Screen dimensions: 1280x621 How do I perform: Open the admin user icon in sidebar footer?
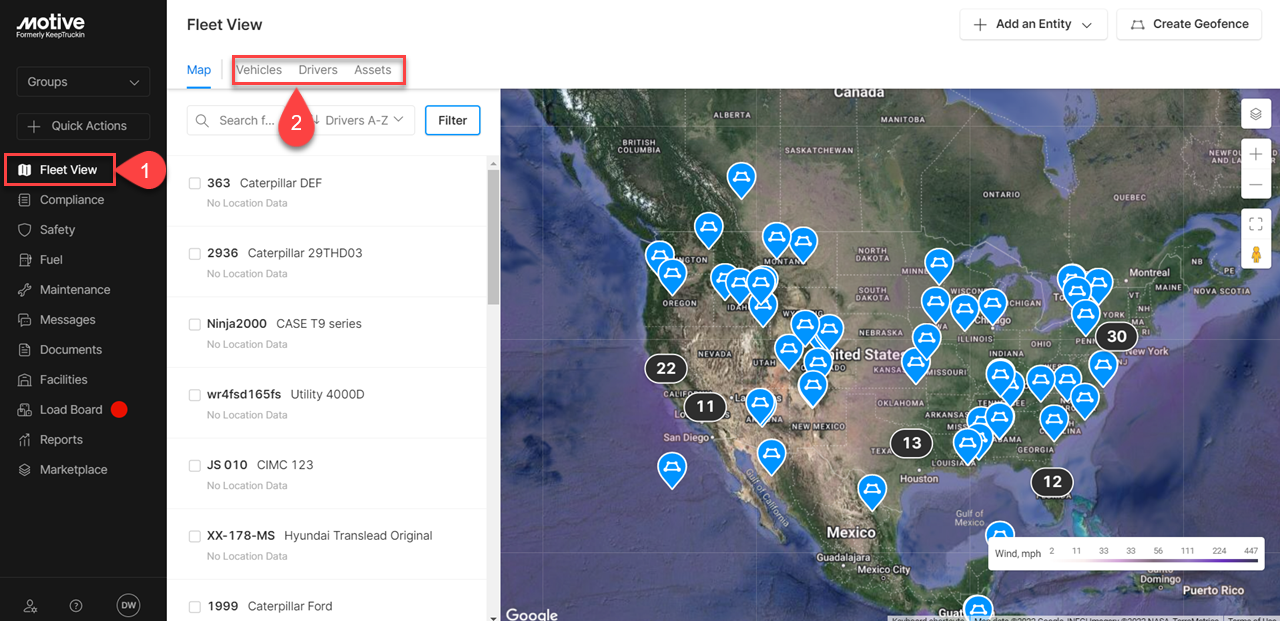(30, 605)
